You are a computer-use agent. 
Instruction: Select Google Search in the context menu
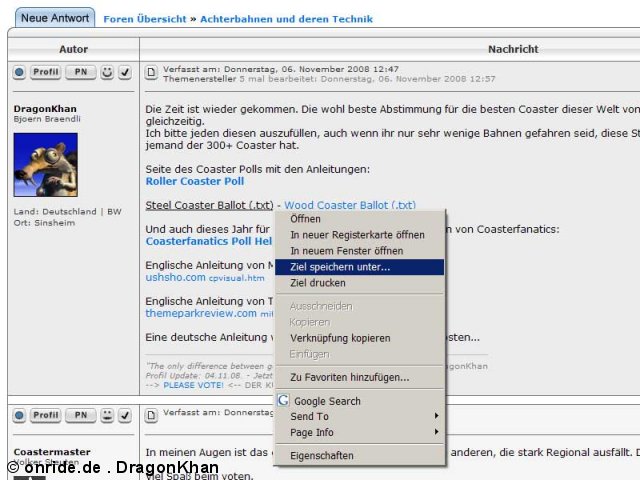360,401
